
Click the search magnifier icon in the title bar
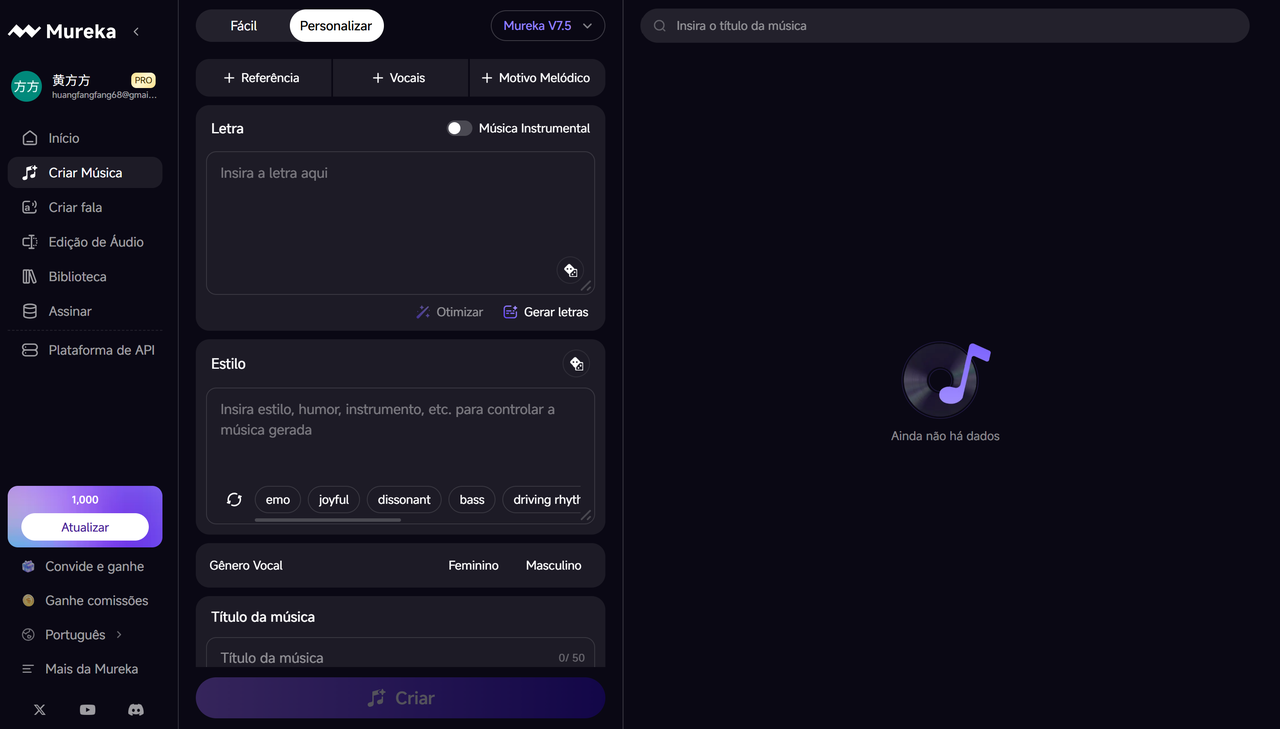pyautogui.click(x=658, y=25)
